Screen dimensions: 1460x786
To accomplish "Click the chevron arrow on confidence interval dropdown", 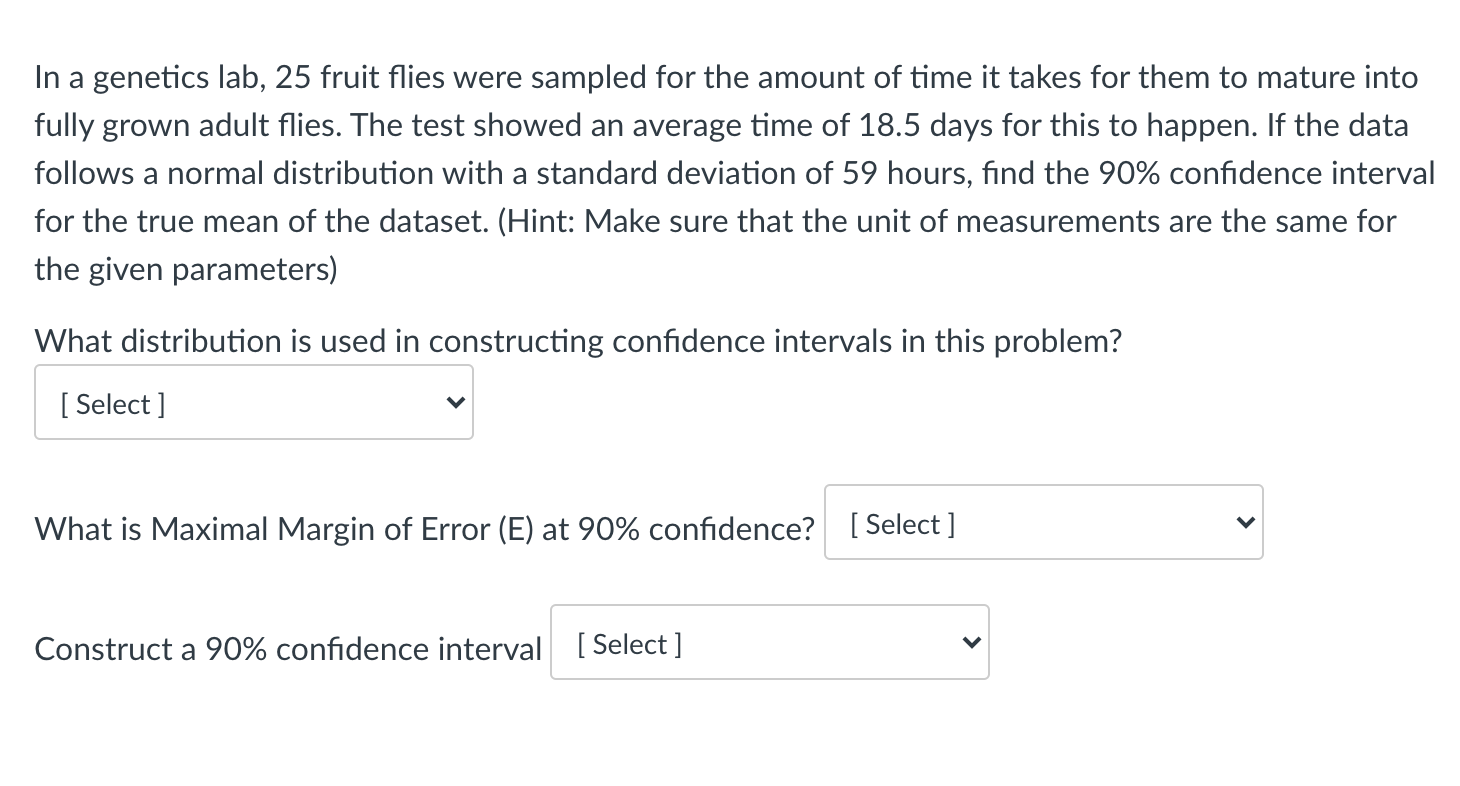I will pos(971,642).
